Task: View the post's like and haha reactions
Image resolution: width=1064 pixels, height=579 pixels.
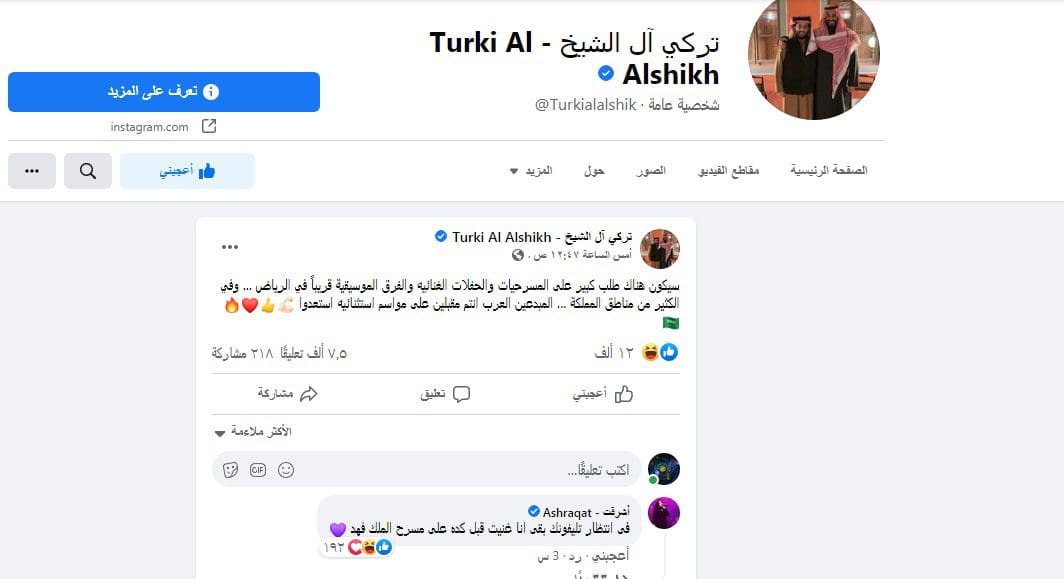Action: coord(660,352)
